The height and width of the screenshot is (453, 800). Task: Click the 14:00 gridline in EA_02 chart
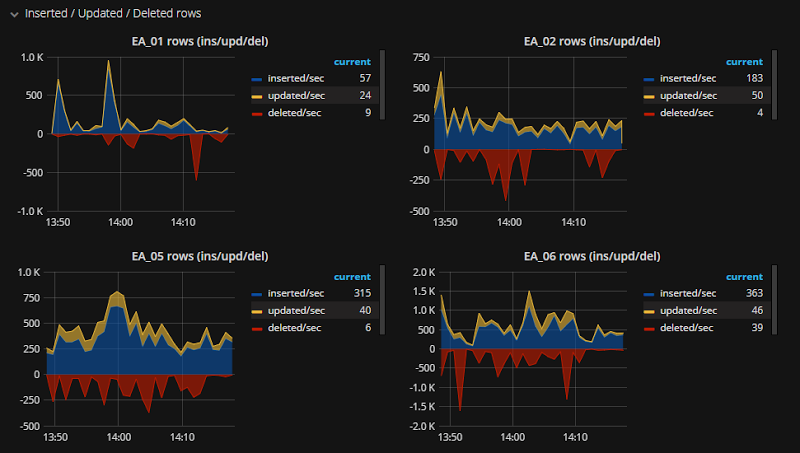tap(509, 134)
